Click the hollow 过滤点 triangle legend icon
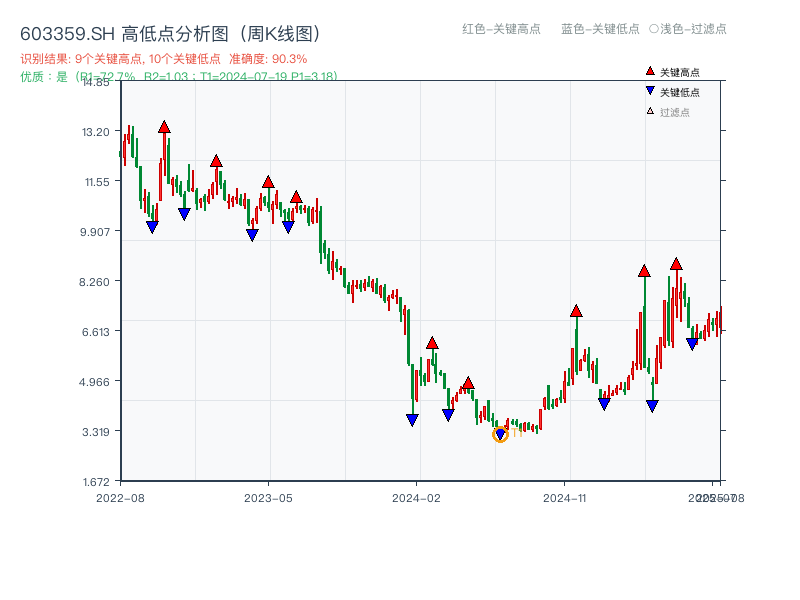This screenshot has width=800, height=600. pos(649,111)
